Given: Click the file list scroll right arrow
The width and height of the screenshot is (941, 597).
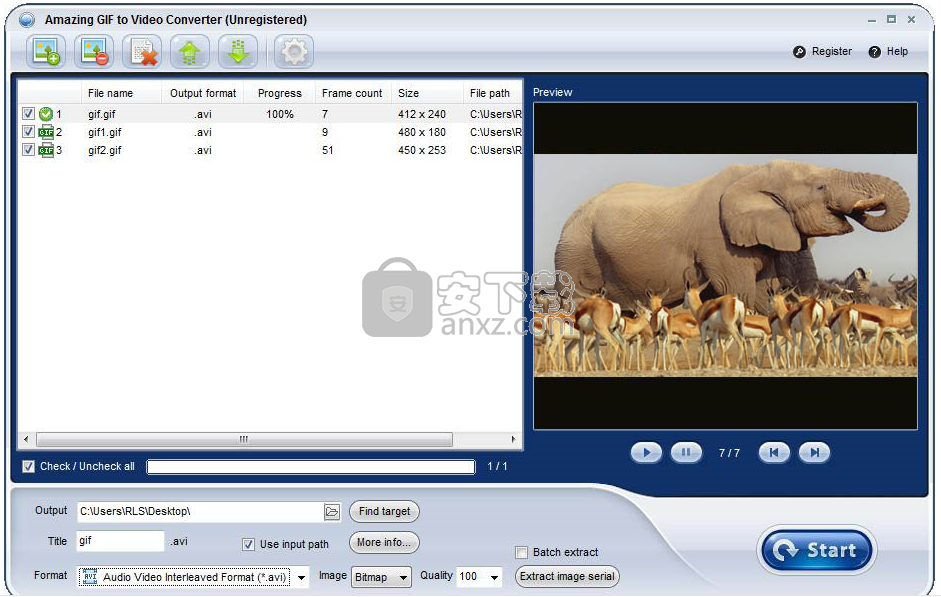Looking at the screenshot, I should (513, 439).
